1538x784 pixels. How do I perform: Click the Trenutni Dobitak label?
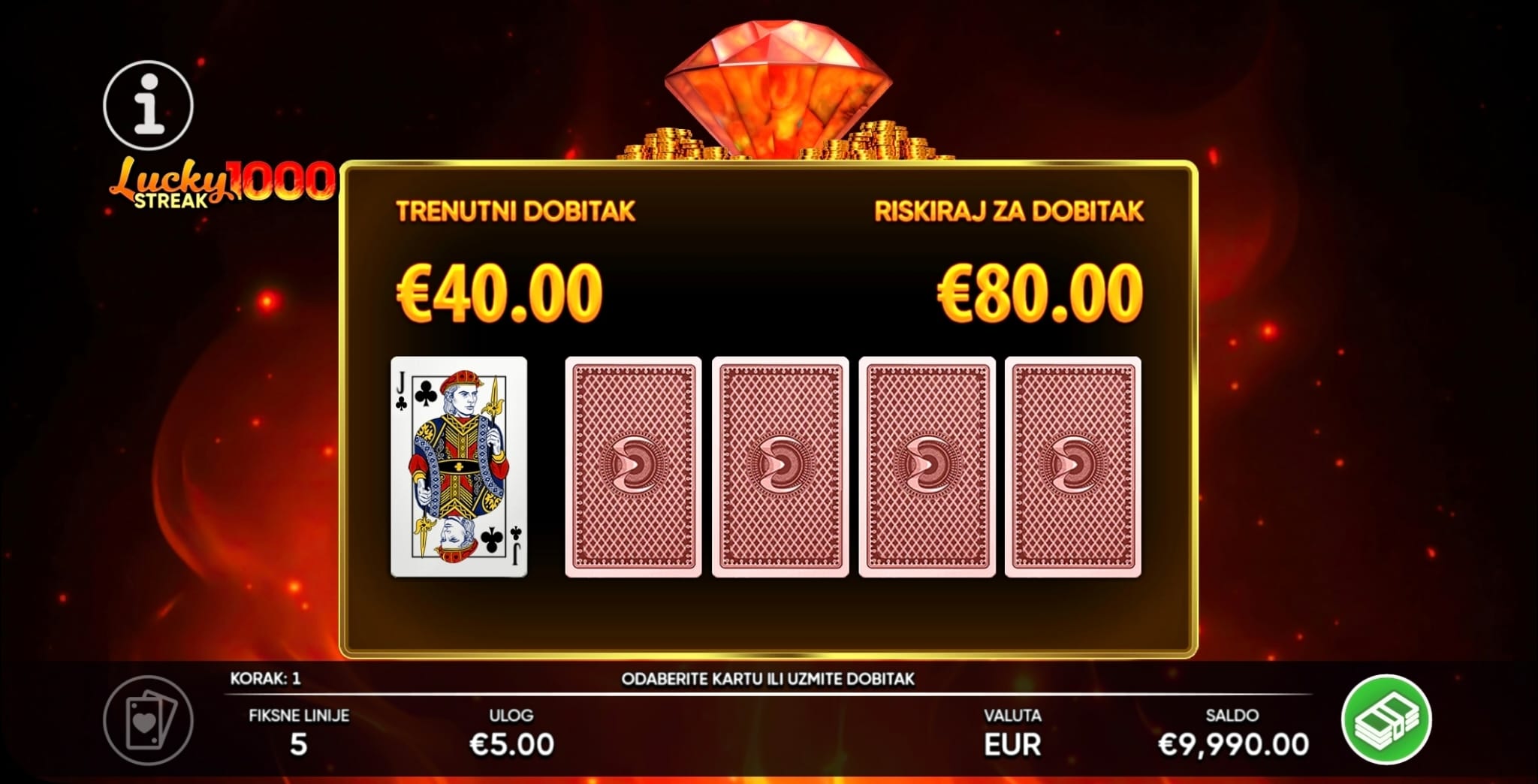(516, 211)
